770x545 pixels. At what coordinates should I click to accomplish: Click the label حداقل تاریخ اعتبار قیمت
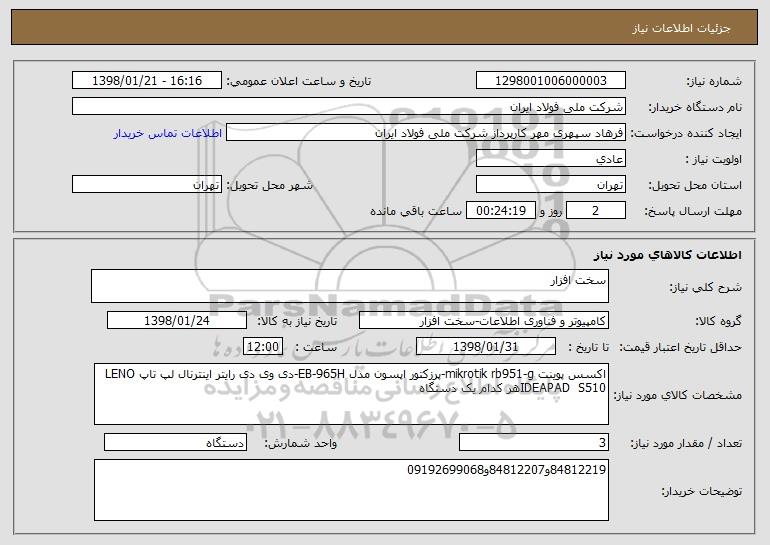pos(680,347)
